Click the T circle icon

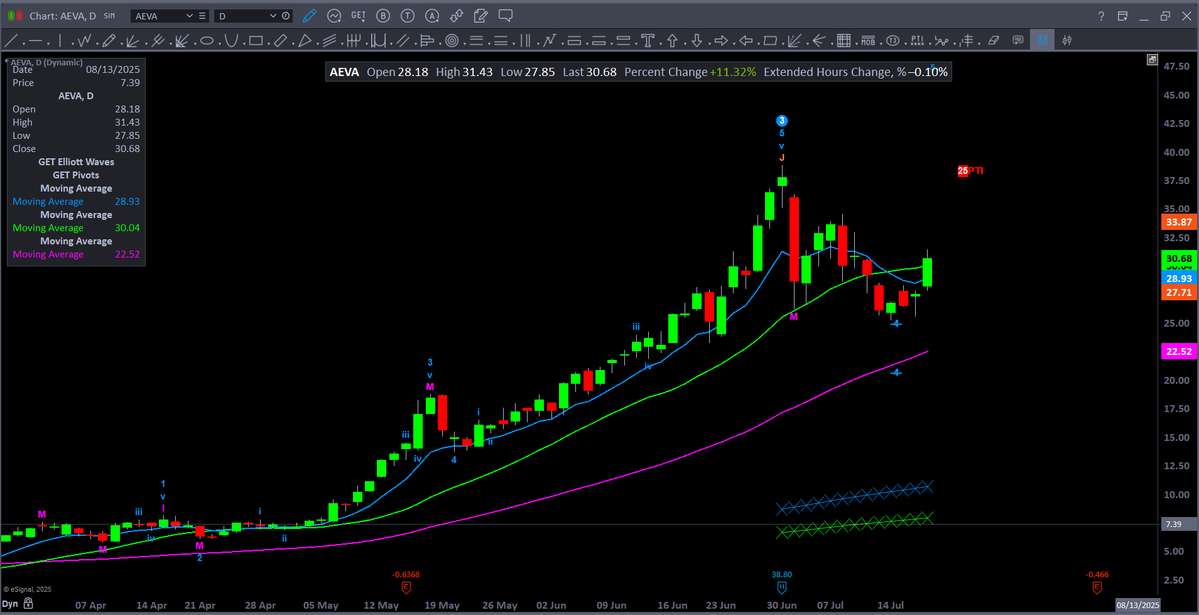click(x=408, y=15)
